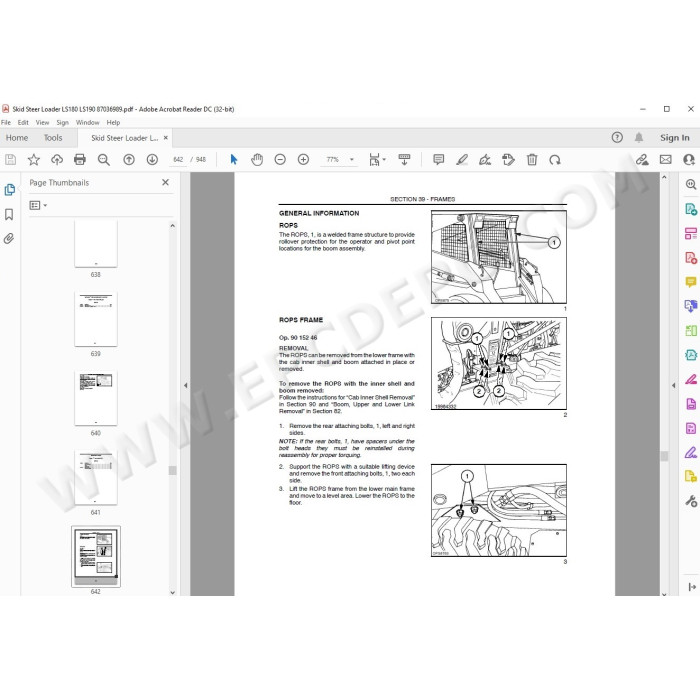This screenshot has height=700, width=700.
Task: Activate the Hand pan tool
Action: point(257,159)
